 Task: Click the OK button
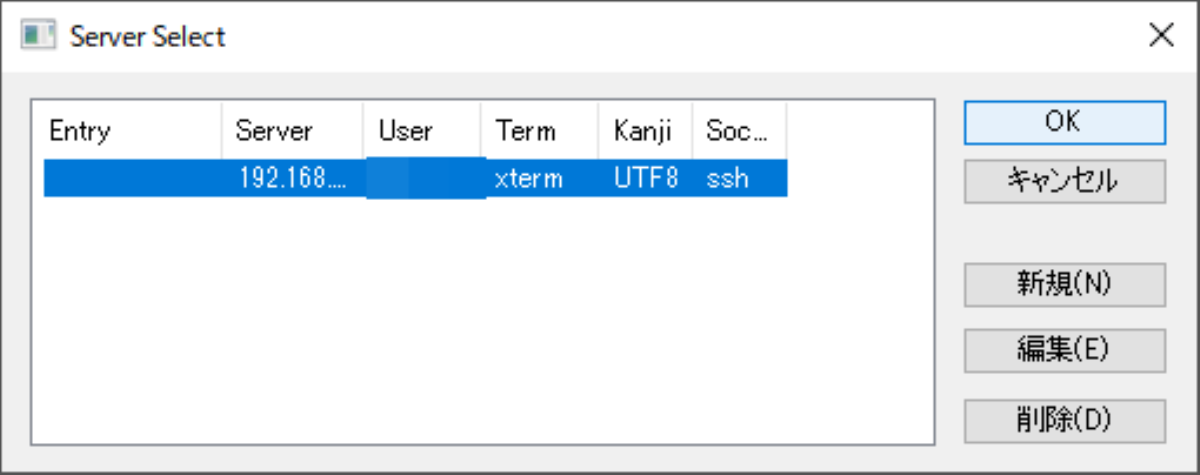coord(1065,121)
